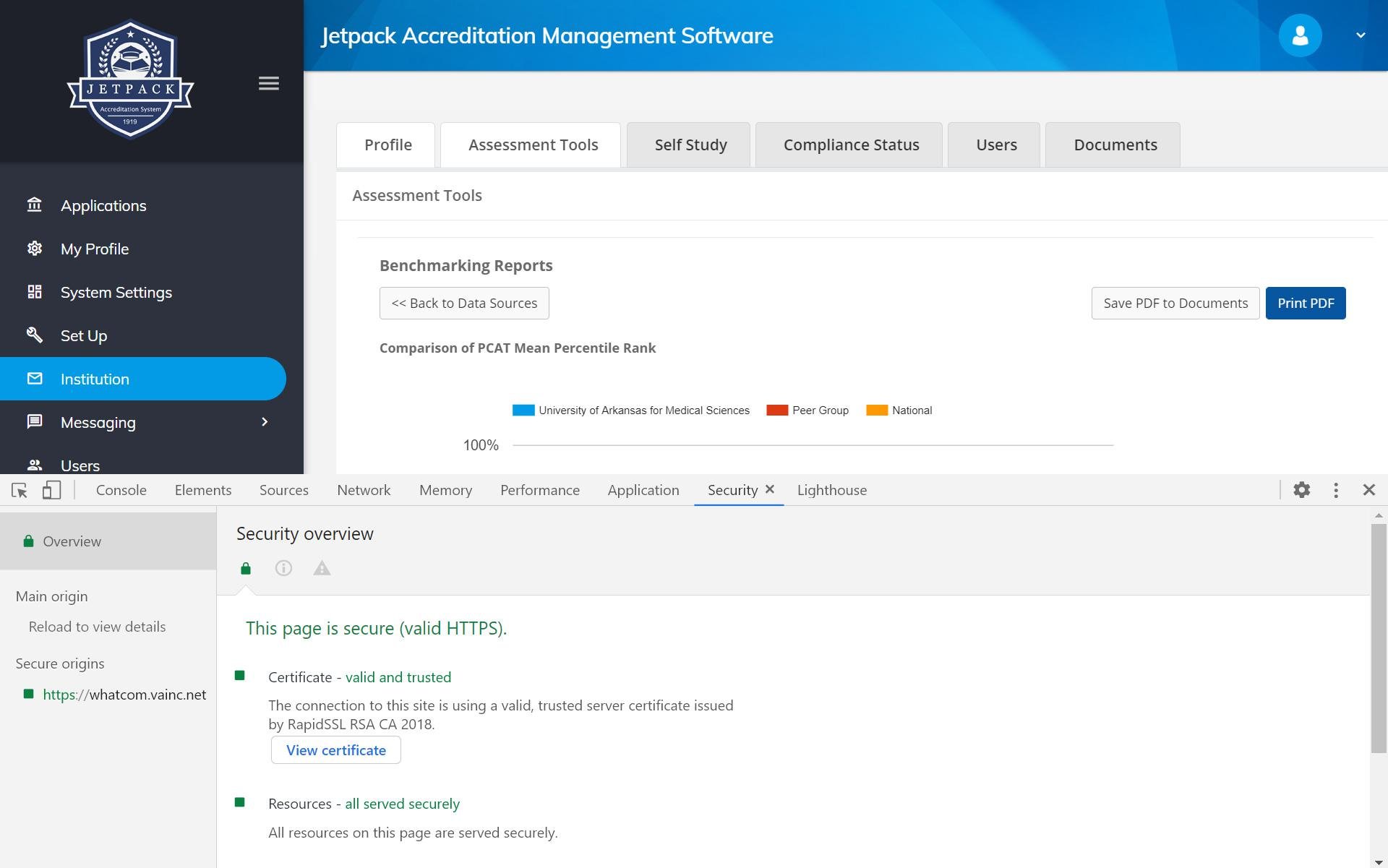
Task: Select the whatcom.vainc.net secure origin
Action: [124, 695]
